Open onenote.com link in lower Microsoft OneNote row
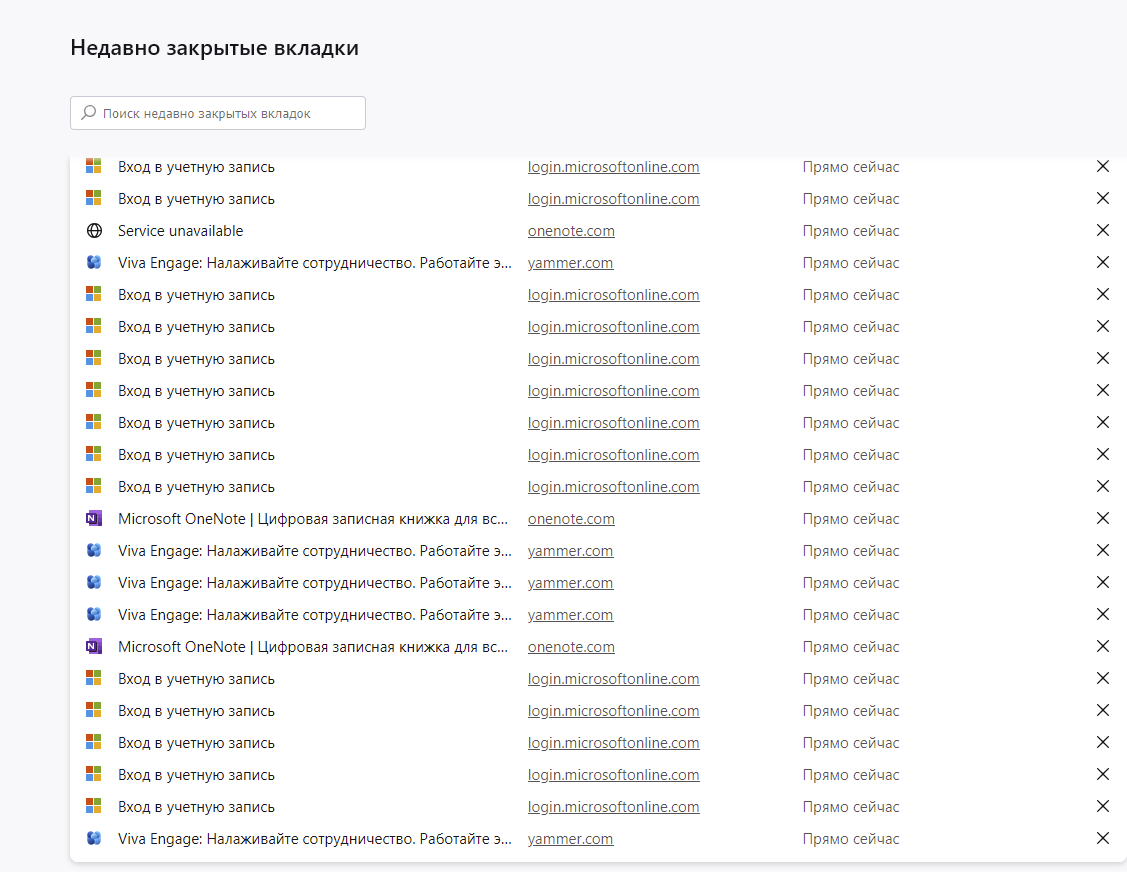This screenshot has width=1127, height=872. [x=571, y=646]
